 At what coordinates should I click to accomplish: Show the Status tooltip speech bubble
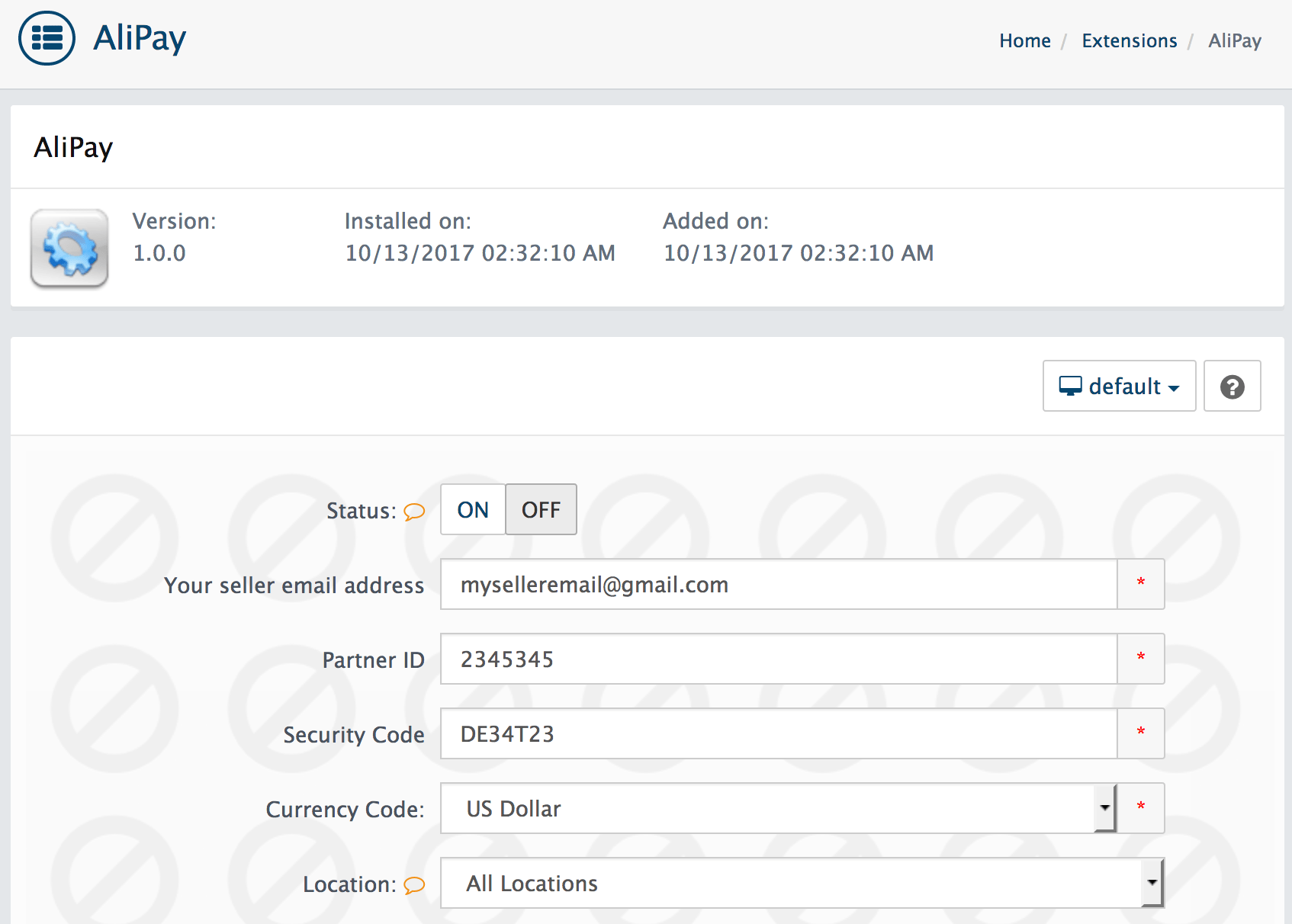coord(414,512)
